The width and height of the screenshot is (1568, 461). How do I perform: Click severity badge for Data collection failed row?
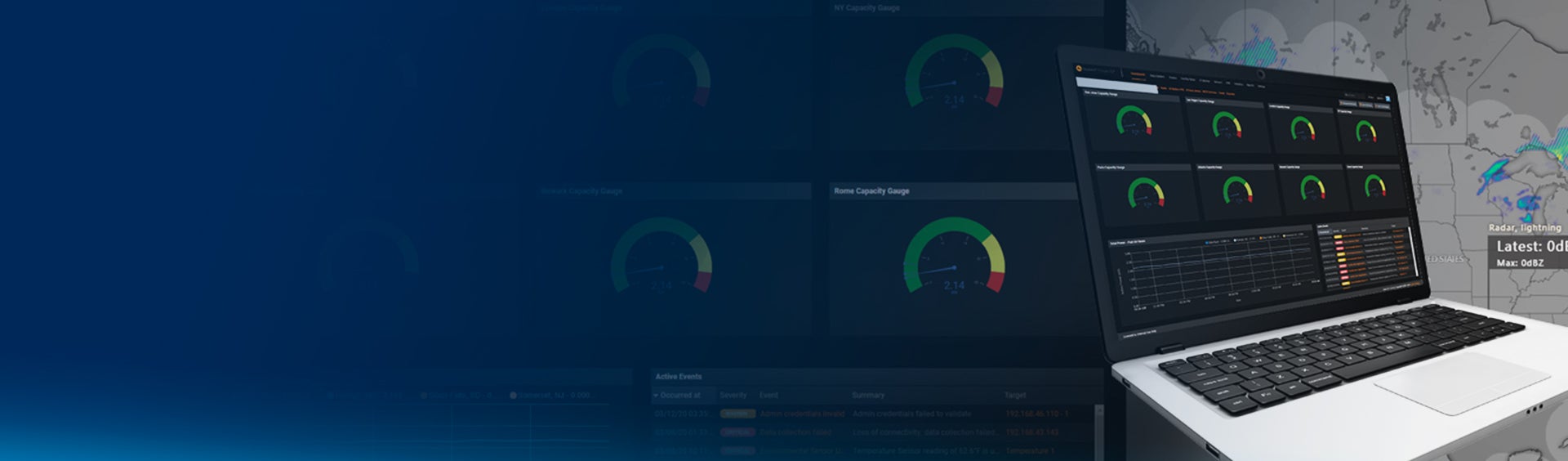[737, 432]
